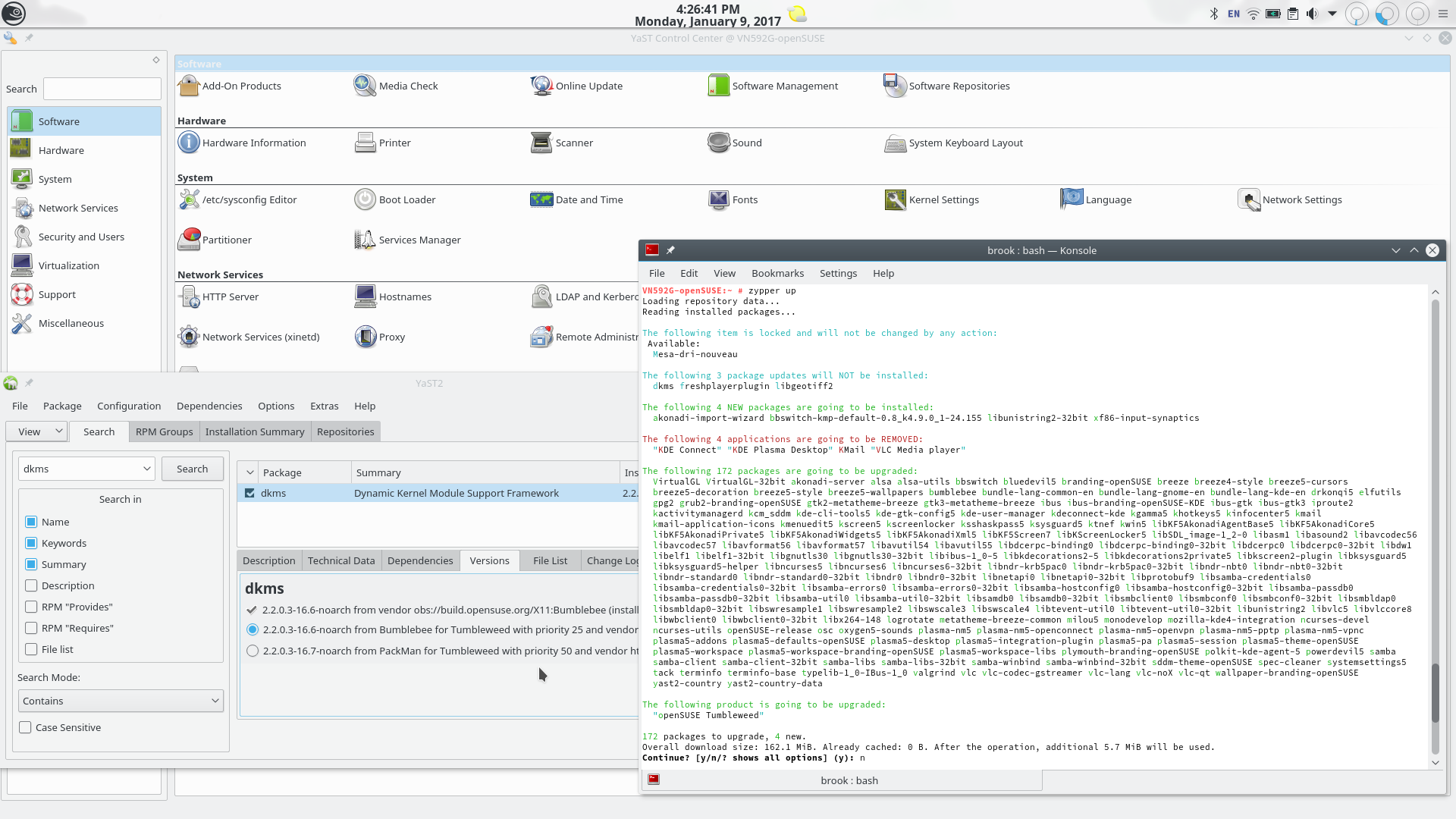
Task: Open package table column status dropdown
Action: tap(249, 472)
